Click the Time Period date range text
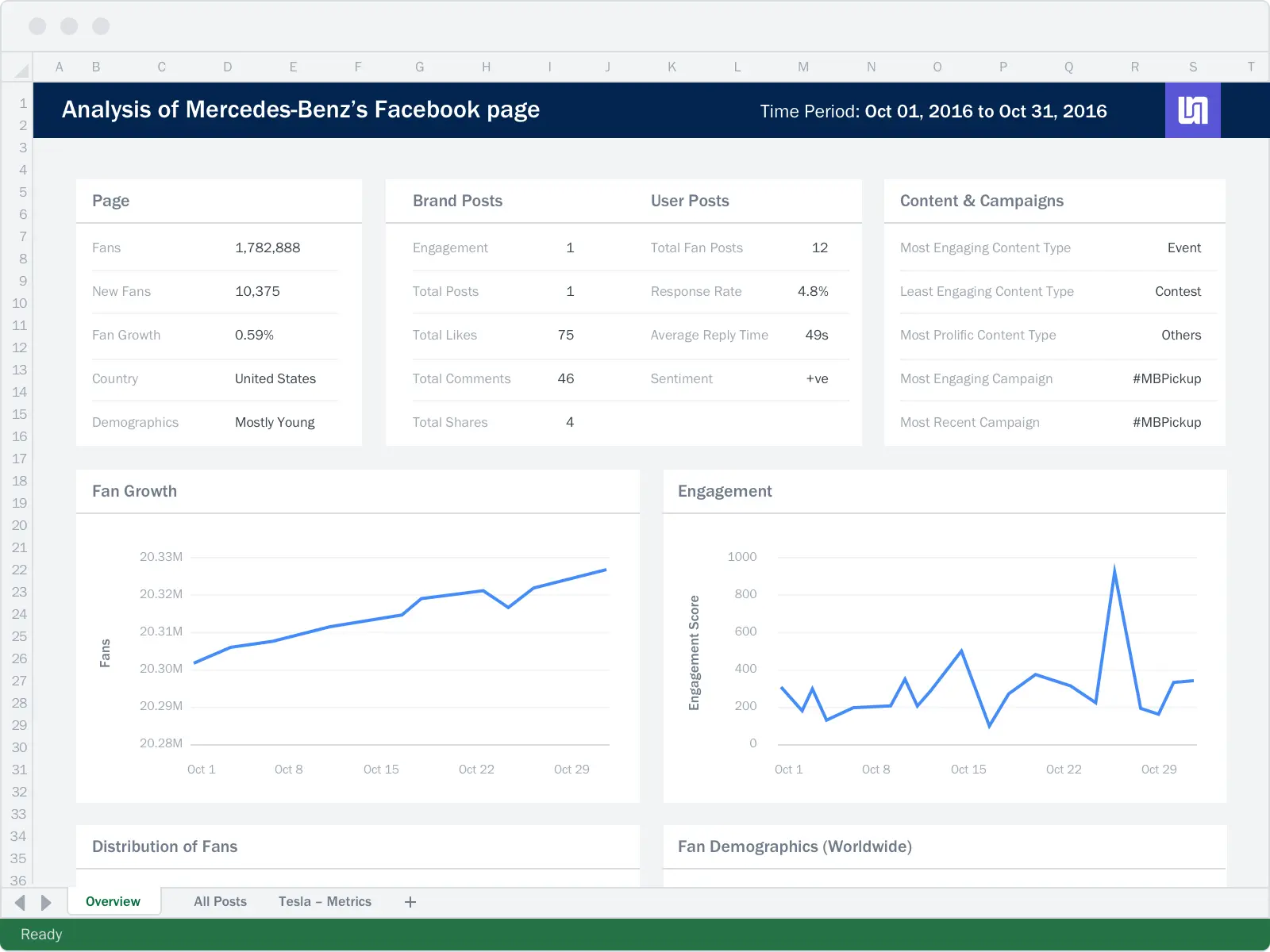 click(x=933, y=111)
